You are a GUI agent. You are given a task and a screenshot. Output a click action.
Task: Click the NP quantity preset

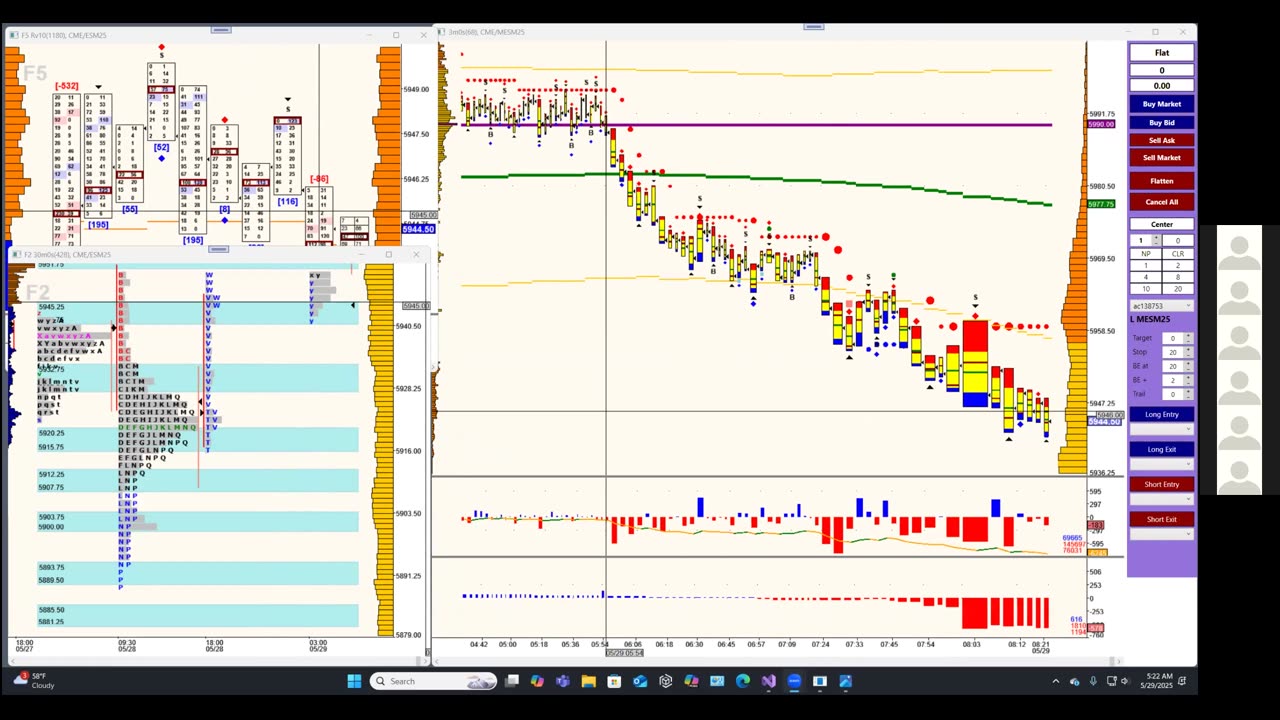(x=1145, y=254)
